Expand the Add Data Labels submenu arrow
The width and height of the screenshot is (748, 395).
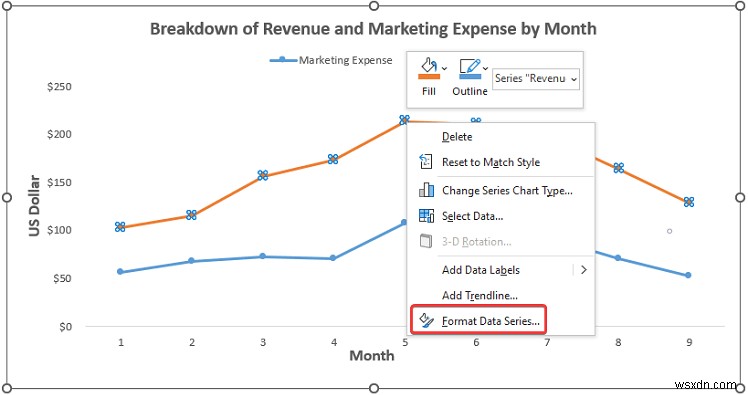click(583, 270)
